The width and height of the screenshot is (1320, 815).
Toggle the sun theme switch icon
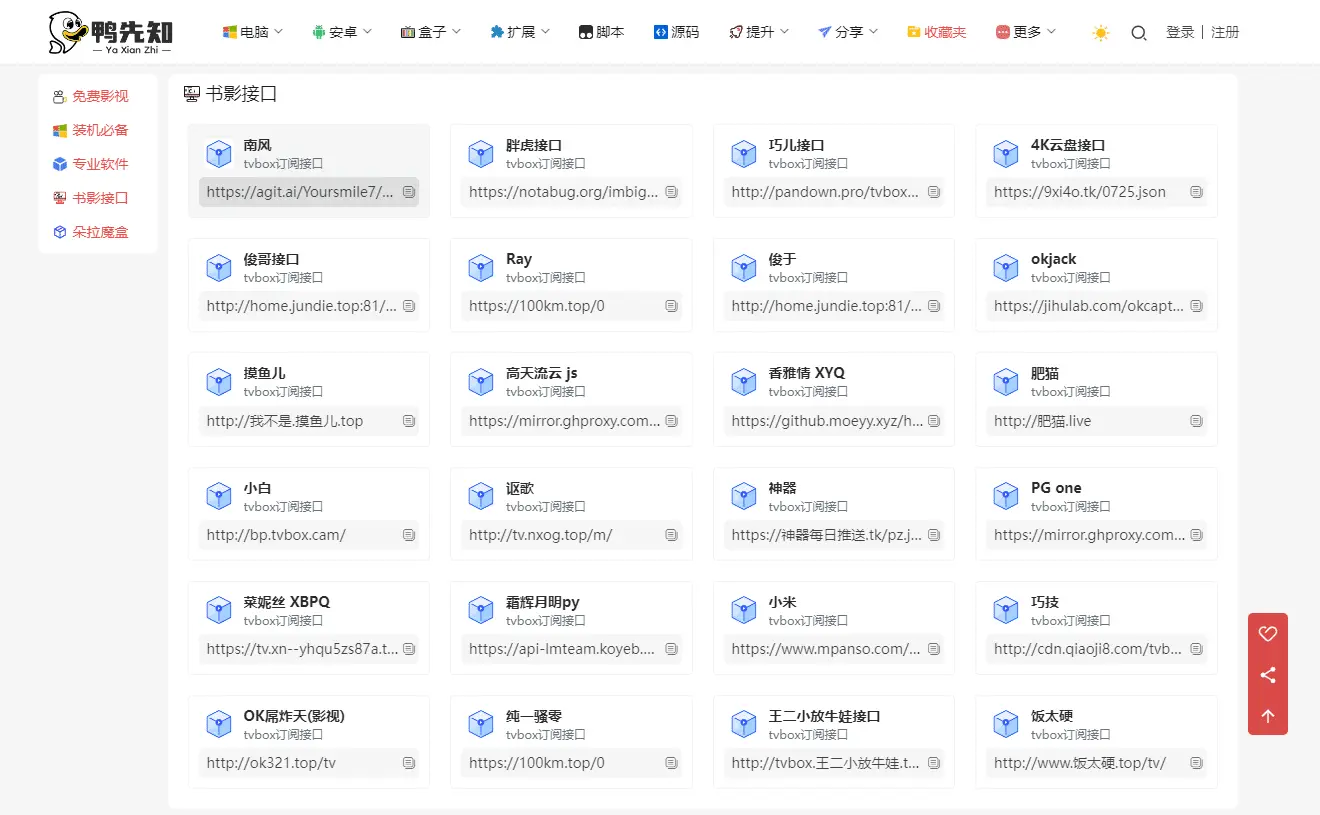[x=1101, y=33]
